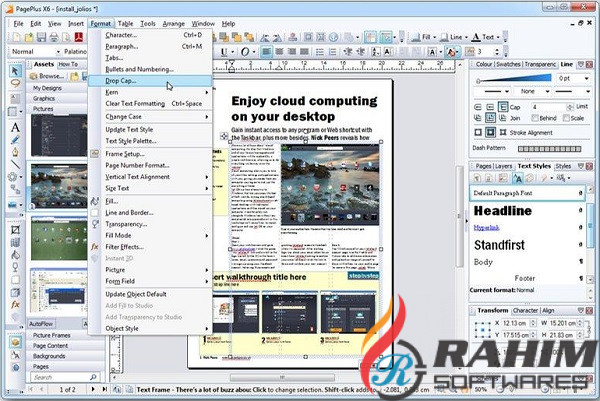Click the numbered list icon
Screen dimensions: 600x401
(333, 52)
